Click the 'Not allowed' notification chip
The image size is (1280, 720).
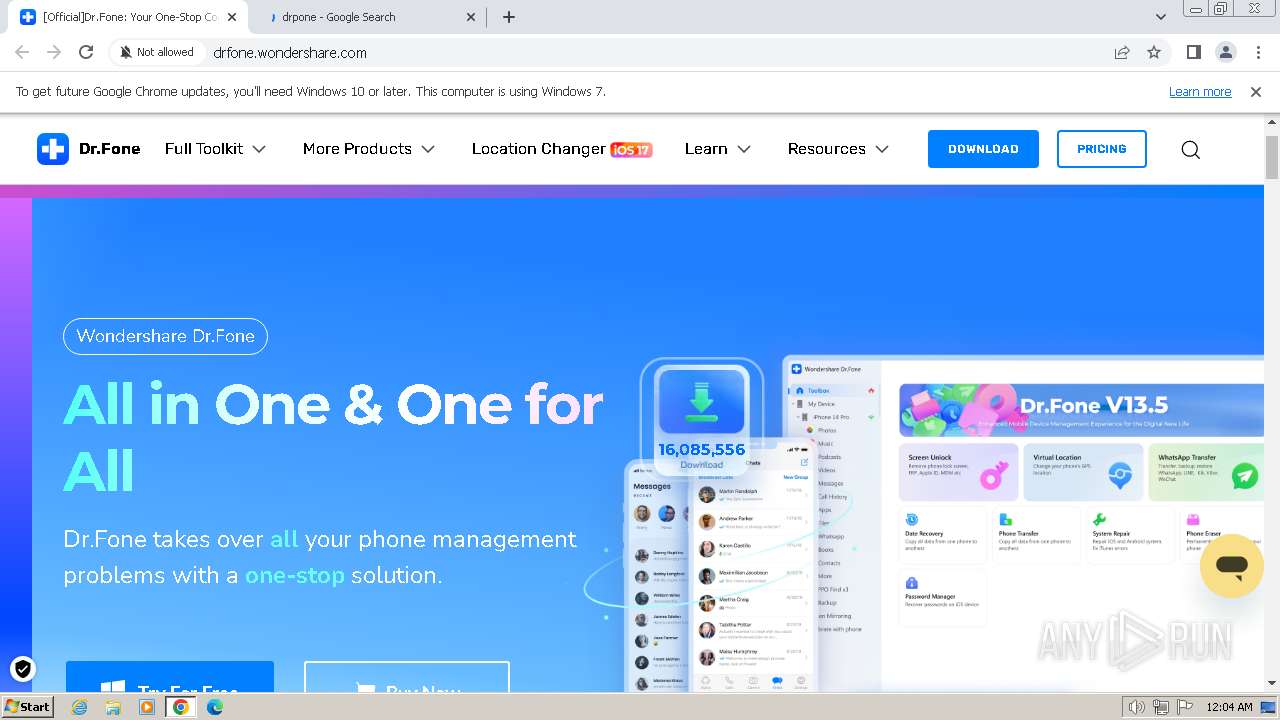pos(156,52)
